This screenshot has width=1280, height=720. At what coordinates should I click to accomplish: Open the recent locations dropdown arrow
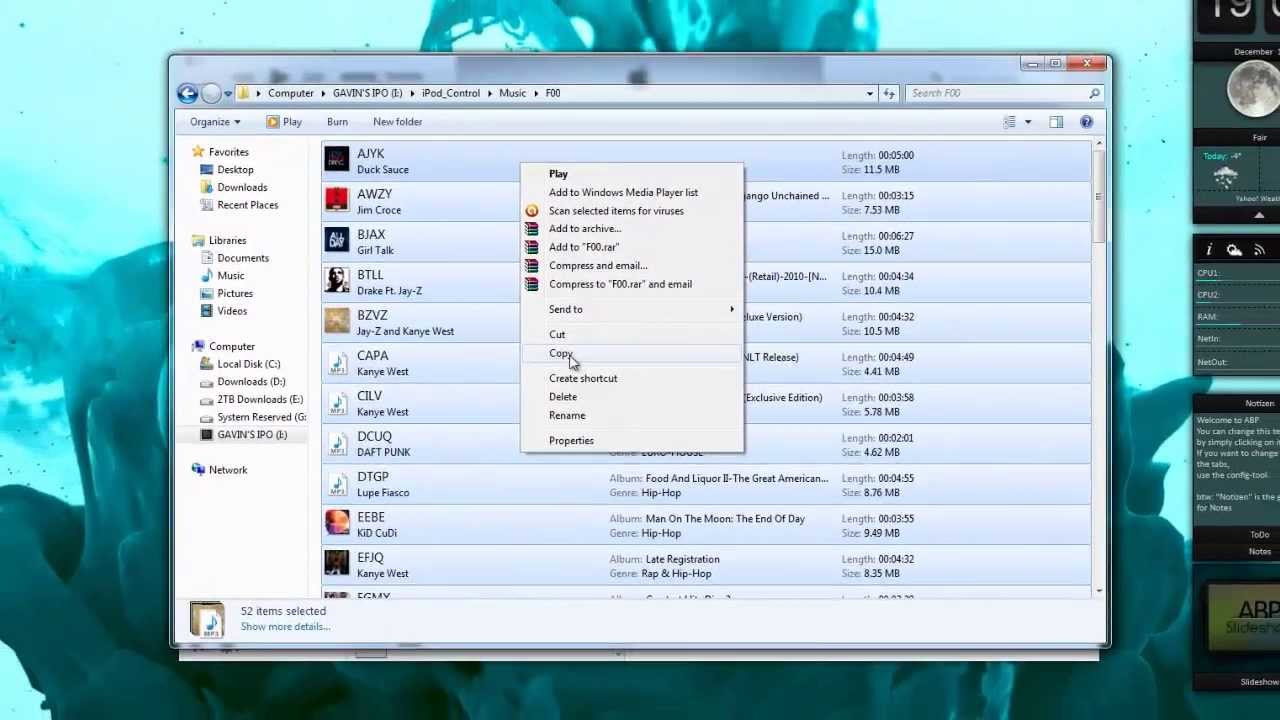228,94
